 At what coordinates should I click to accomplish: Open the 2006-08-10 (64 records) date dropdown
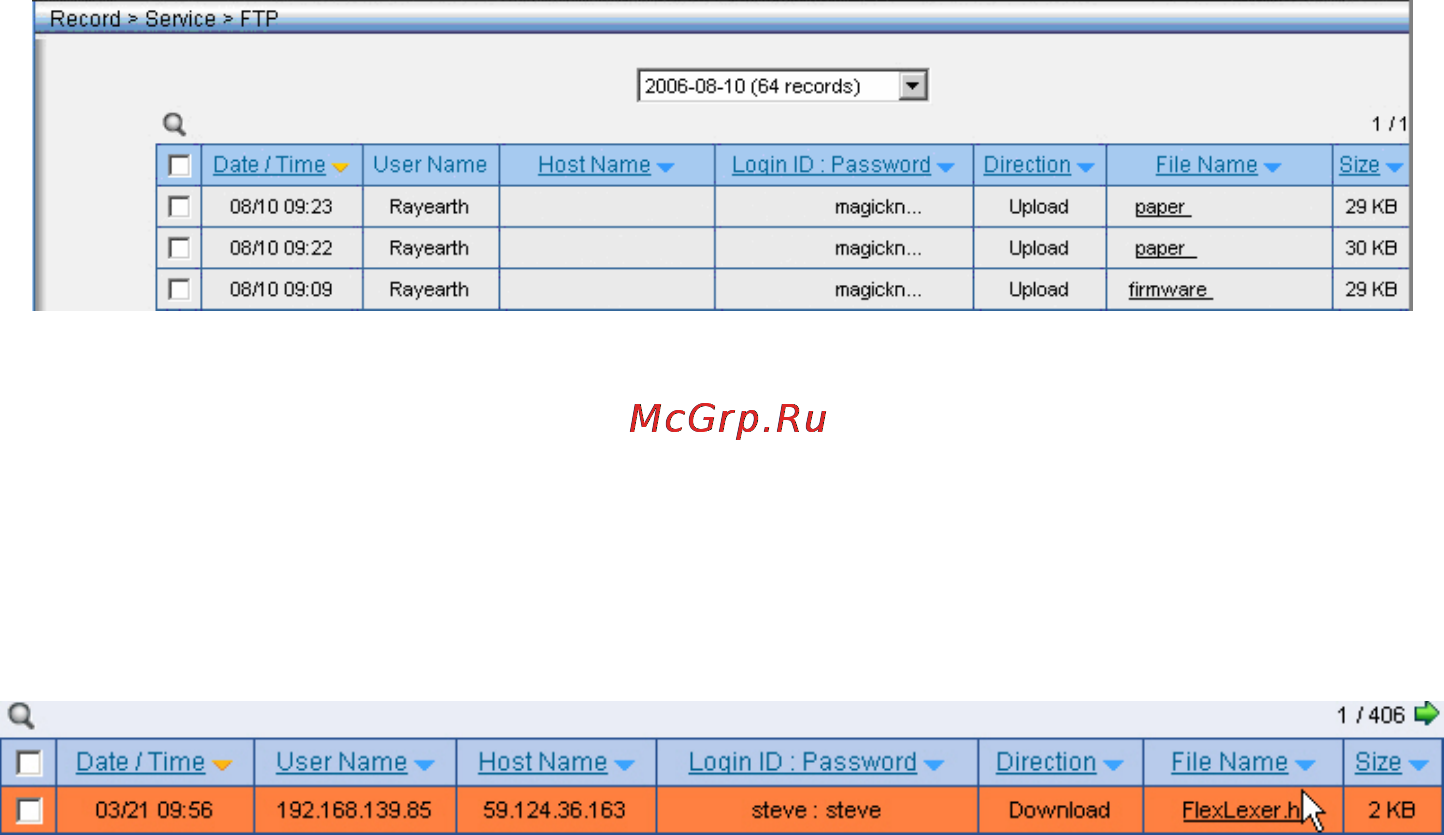coord(783,86)
